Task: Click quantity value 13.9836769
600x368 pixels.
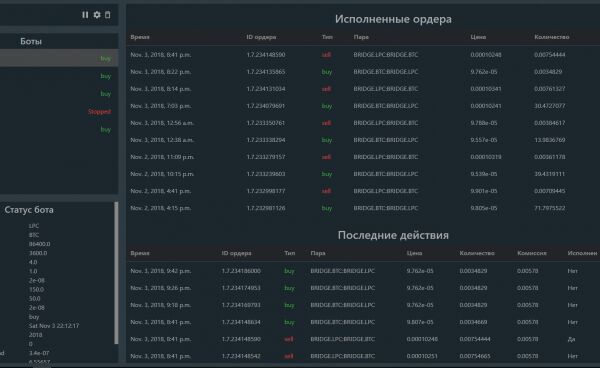Action: click(549, 140)
